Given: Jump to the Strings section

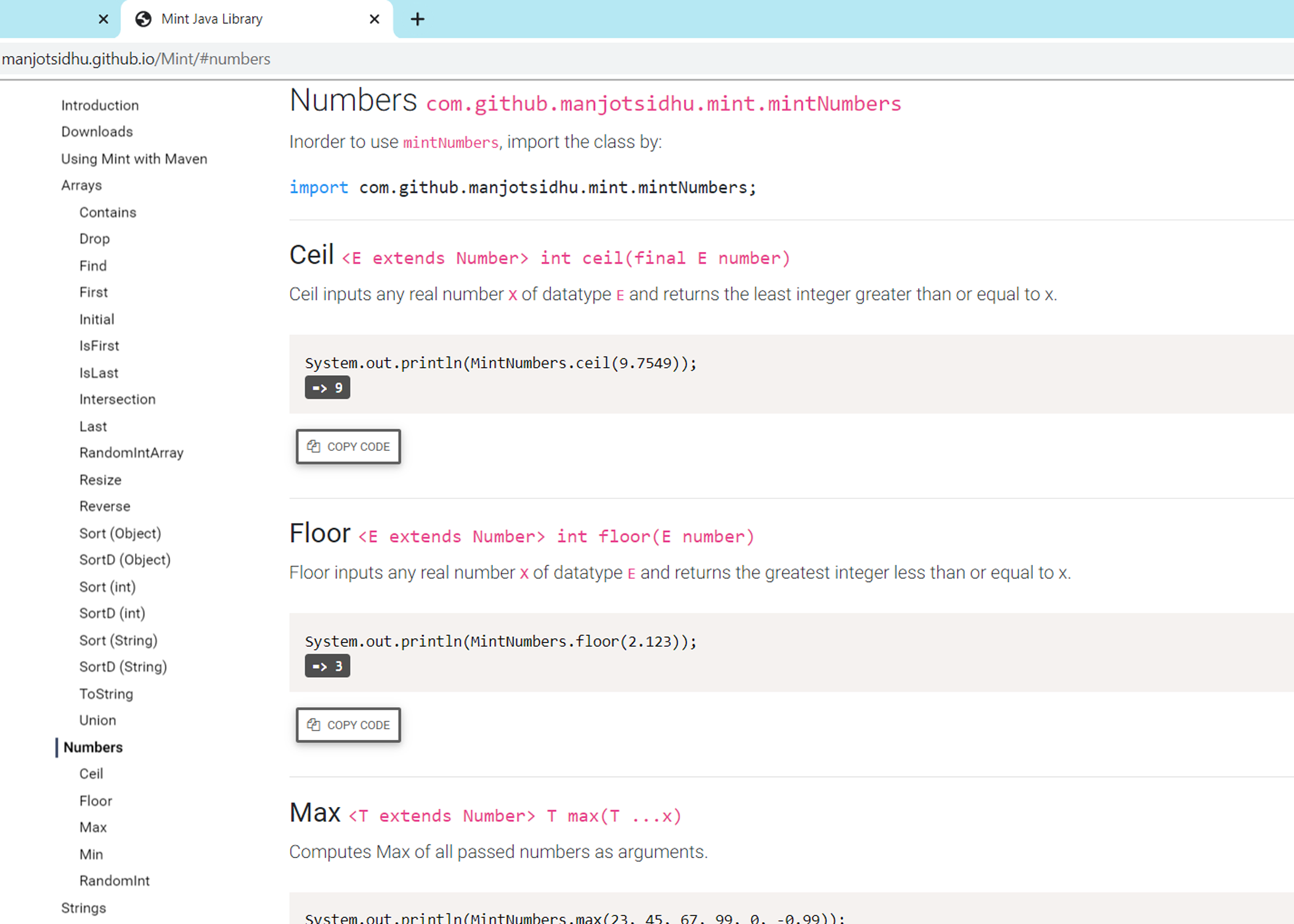Looking at the screenshot, I should (x=84, y=909).
